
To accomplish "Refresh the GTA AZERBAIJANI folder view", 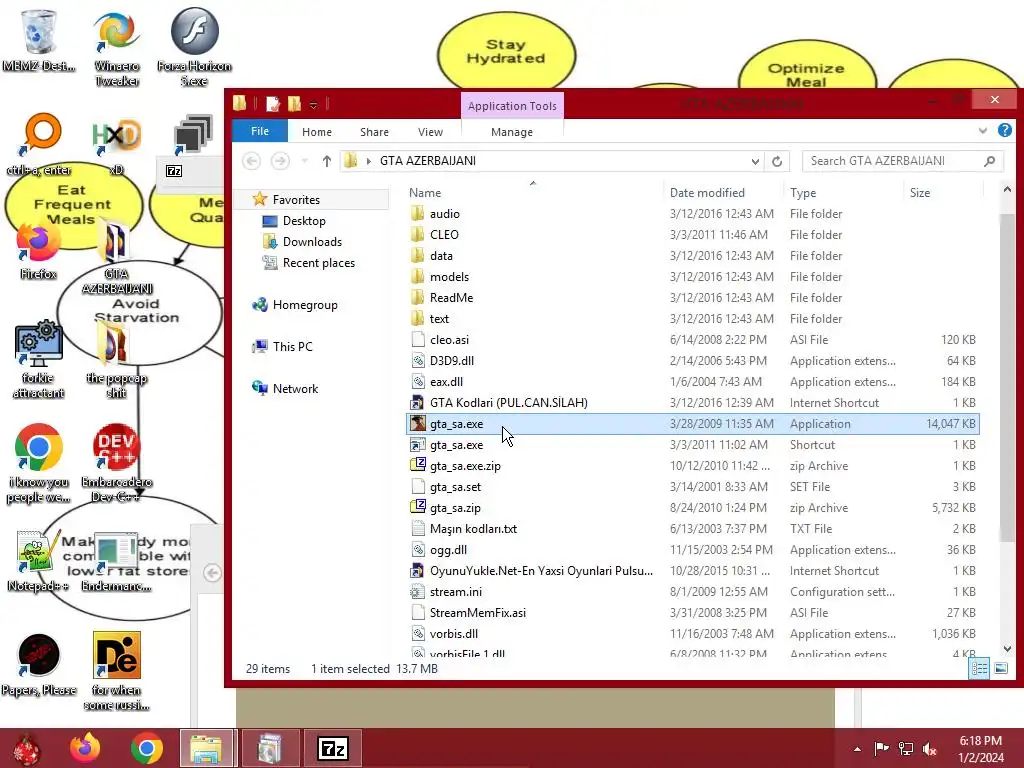I will pos(776,161).
